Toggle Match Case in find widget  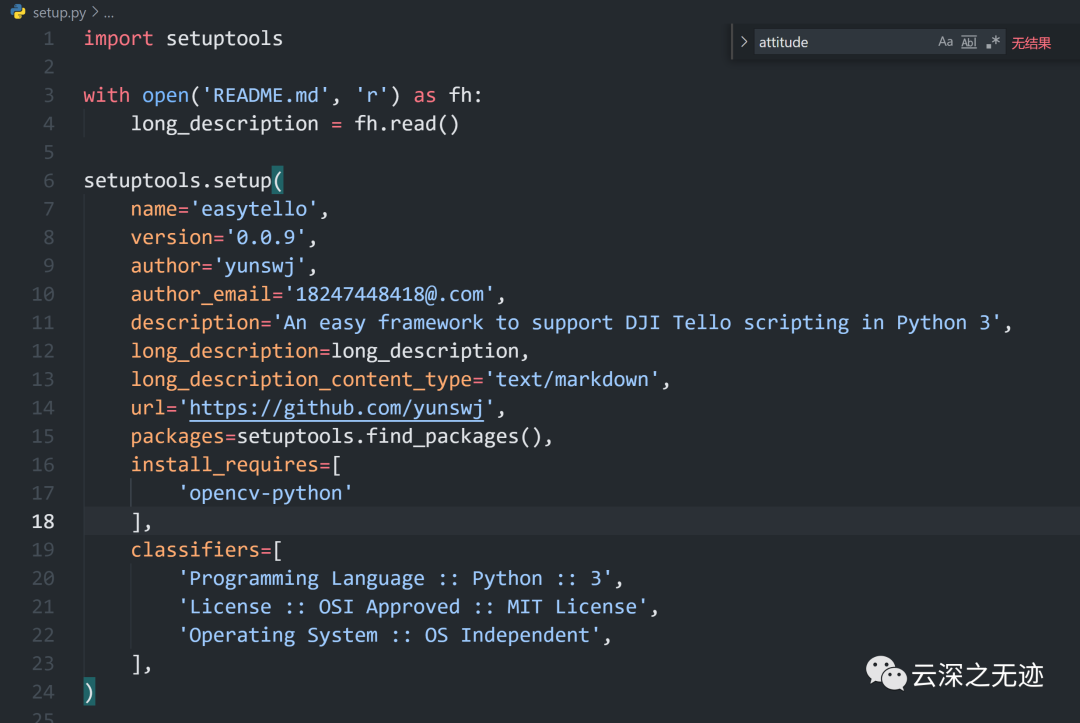click(945, 42)
